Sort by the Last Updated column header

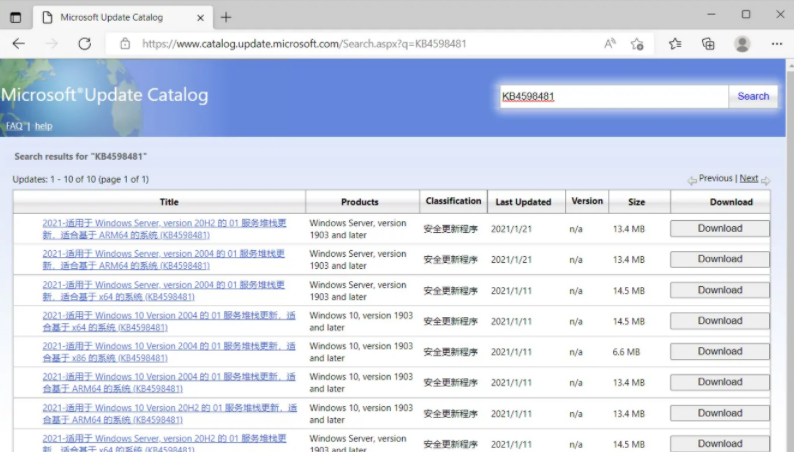click(x=523, y=202)
